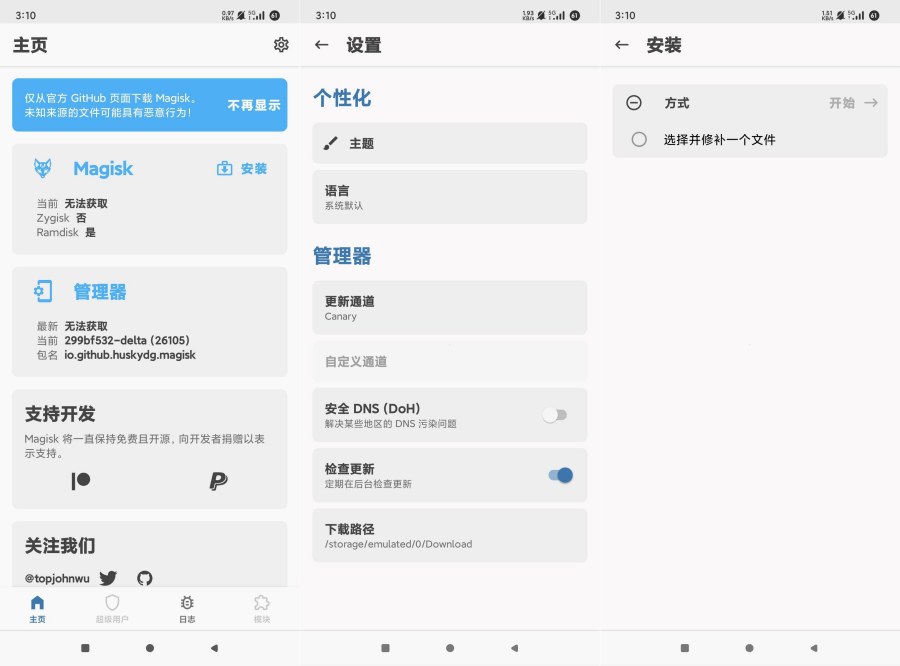Tap package name io.github.huskydg.magisk
This screenshot has width=900, height=666.
tap(130, 355)
